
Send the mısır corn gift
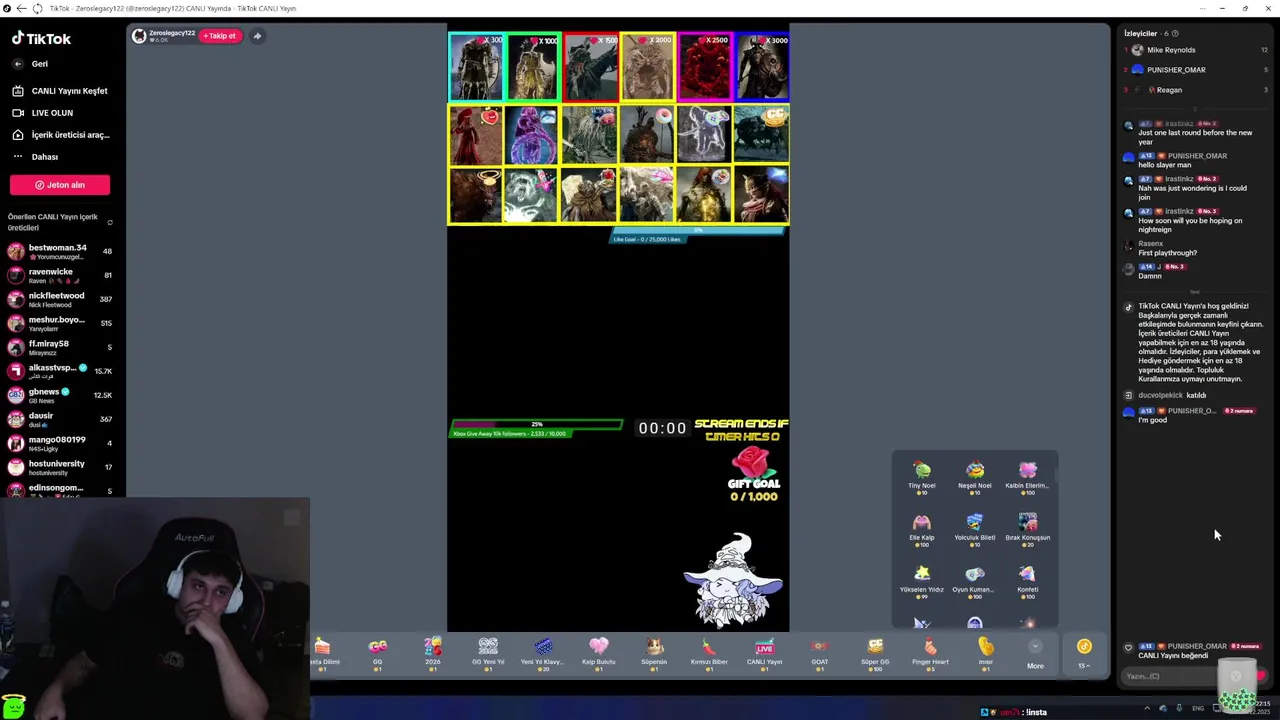[985, 653]
